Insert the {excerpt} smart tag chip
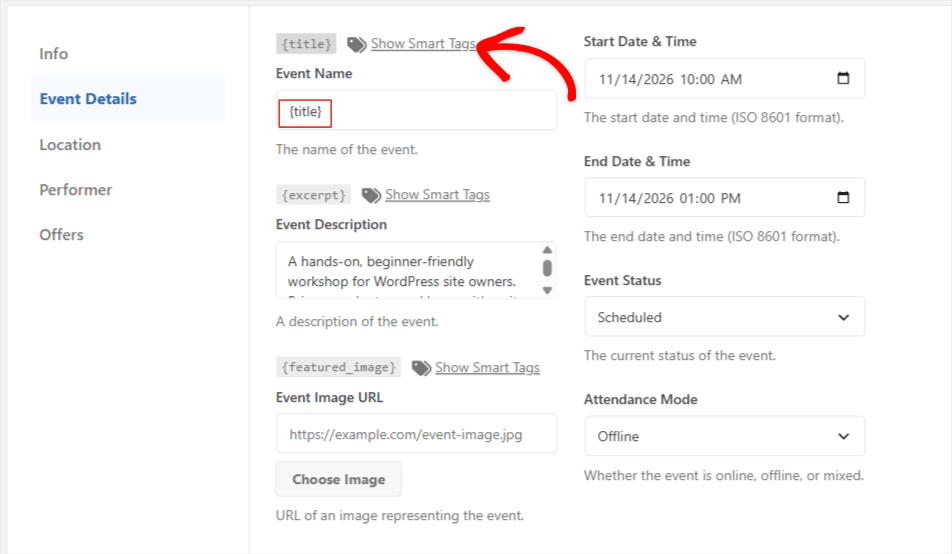The width and height of the screenshot is (952, 554). pos(313,195)
